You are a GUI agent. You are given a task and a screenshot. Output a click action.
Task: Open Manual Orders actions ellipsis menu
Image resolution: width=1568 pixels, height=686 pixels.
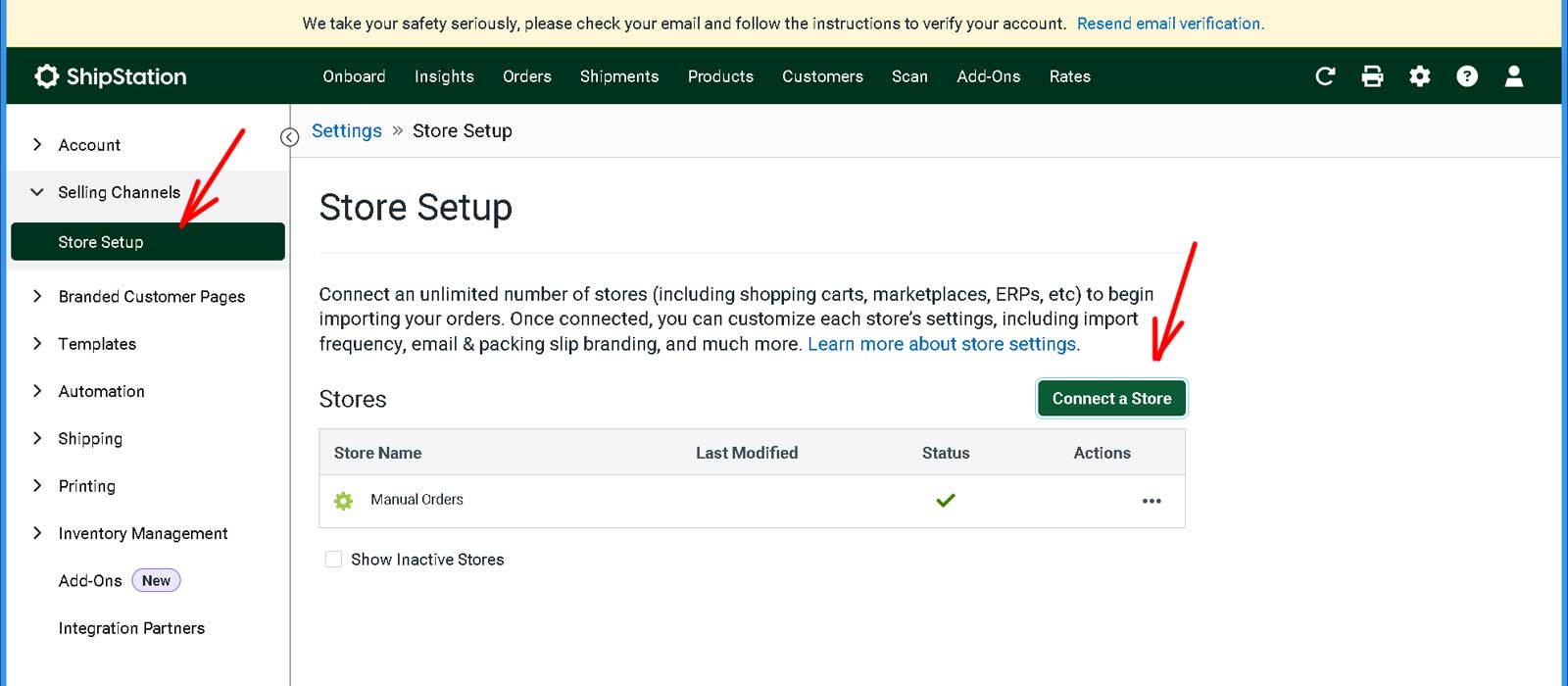point(1151,501)
